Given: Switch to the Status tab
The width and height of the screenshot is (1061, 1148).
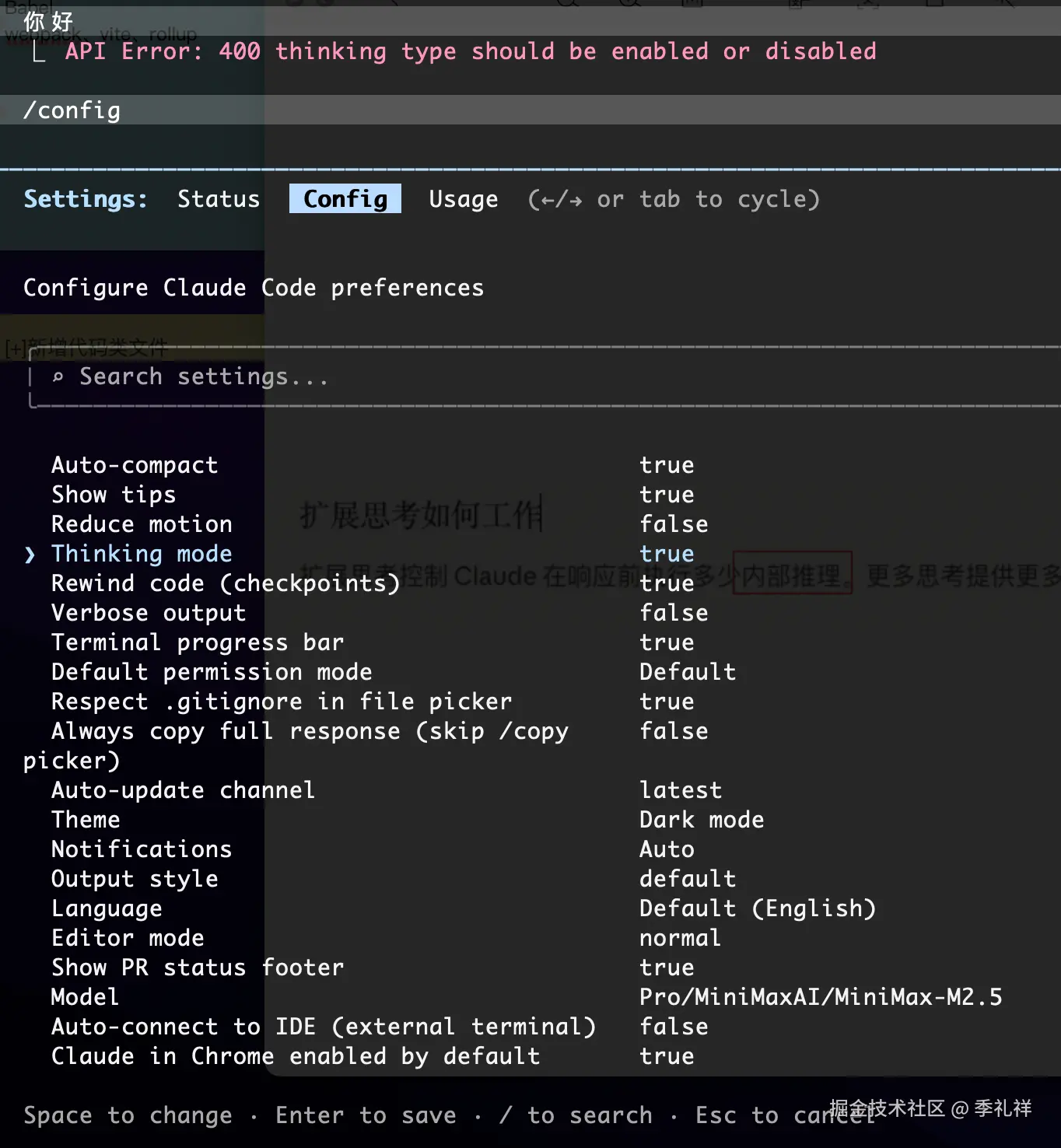Looking at the screenshot, I should [x=219, y=199].
